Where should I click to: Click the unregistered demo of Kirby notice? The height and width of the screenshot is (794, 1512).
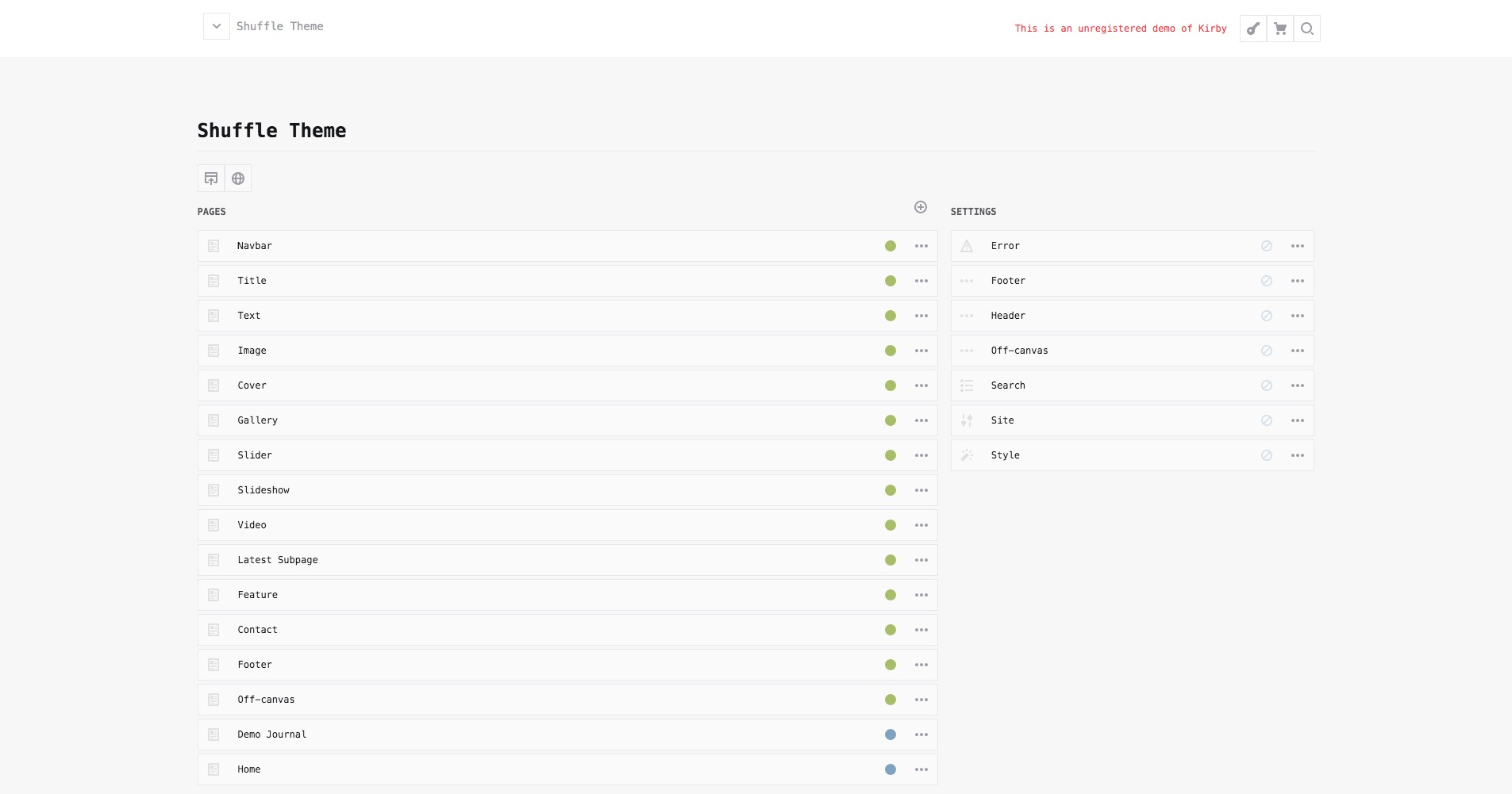coord(1120,29)
